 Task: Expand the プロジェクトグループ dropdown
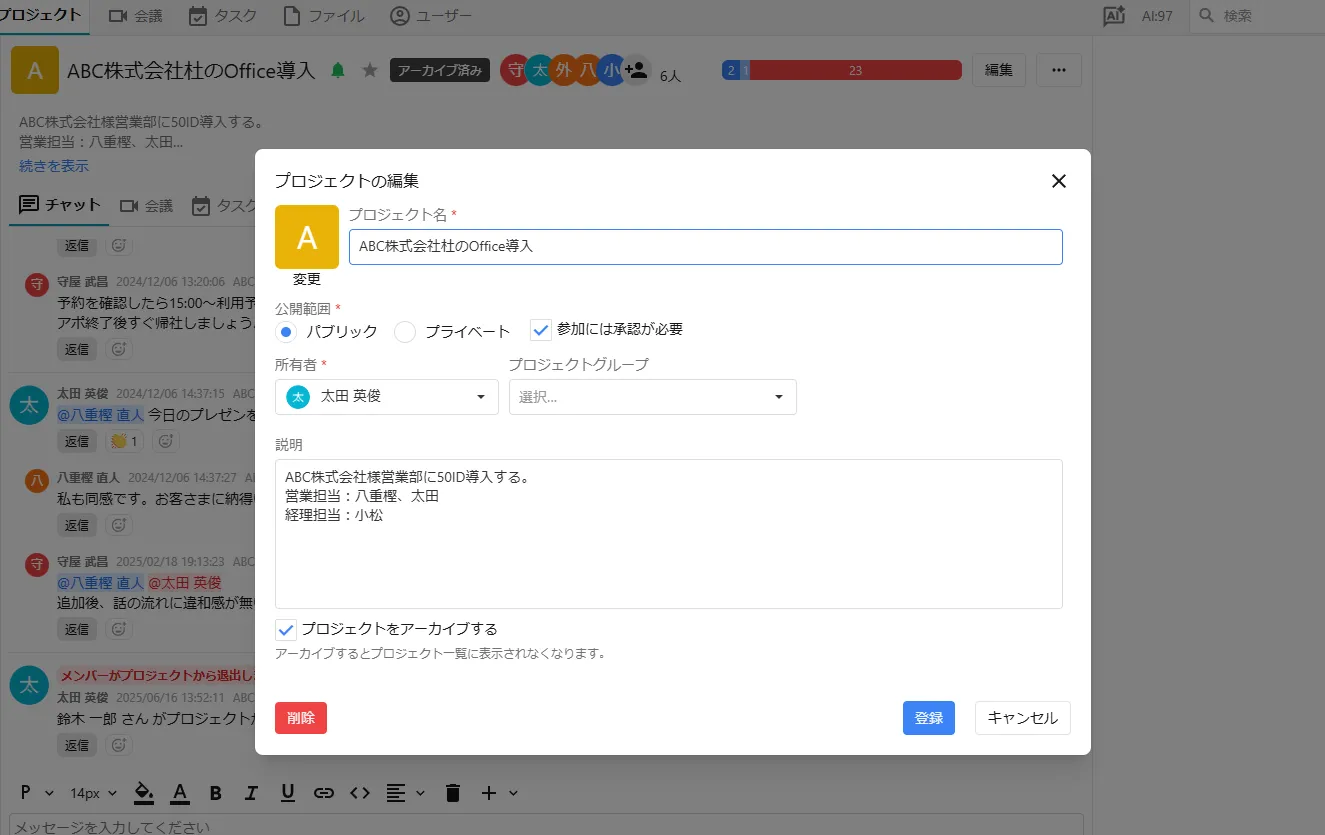[x=652, y=397]
